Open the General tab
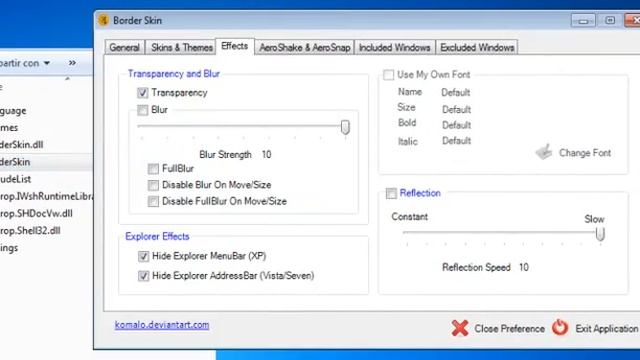 tap(124, 47)
